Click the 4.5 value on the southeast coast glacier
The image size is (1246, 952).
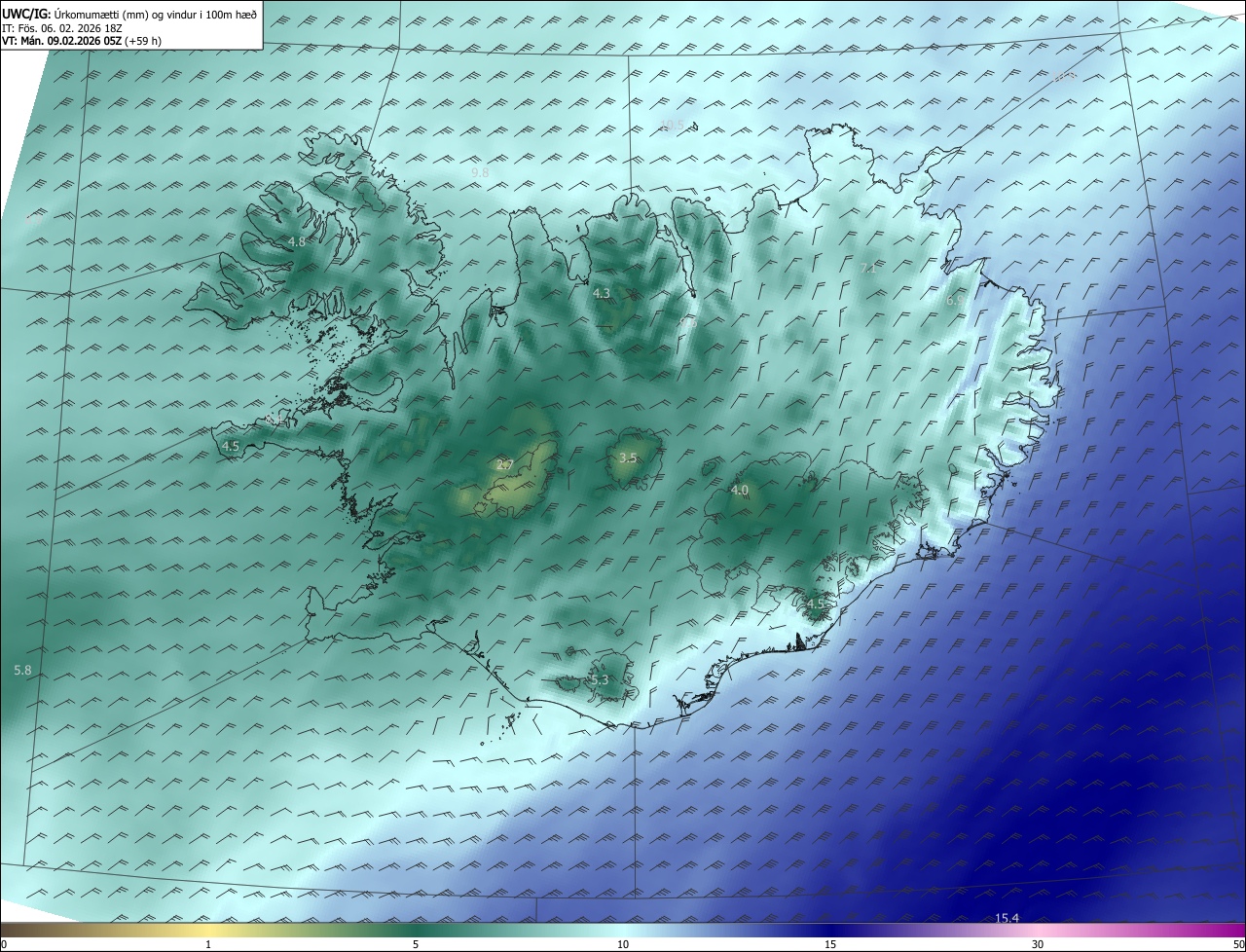click(x=816, y=604)
